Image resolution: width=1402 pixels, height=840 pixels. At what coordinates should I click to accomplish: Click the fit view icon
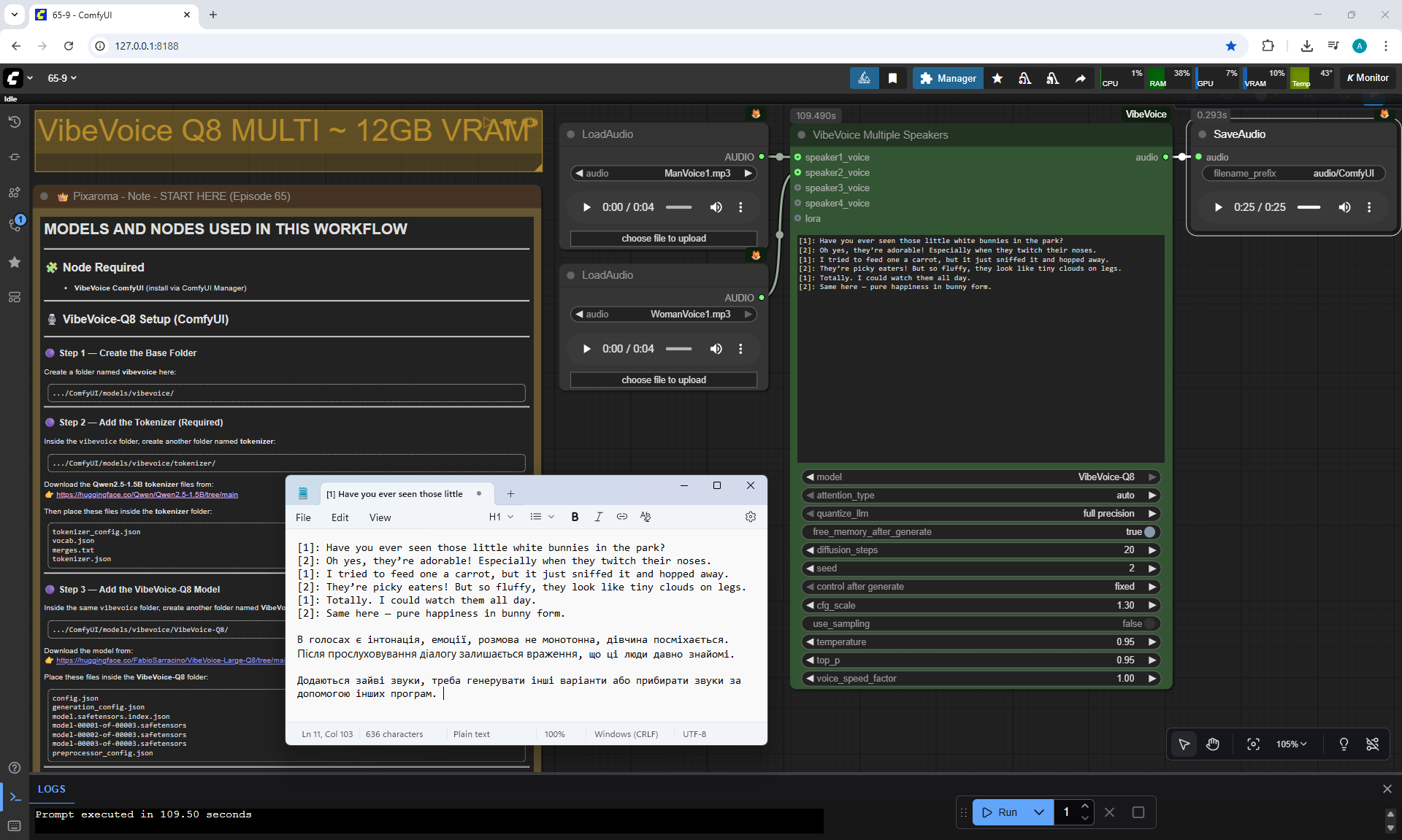(1253, 744)
